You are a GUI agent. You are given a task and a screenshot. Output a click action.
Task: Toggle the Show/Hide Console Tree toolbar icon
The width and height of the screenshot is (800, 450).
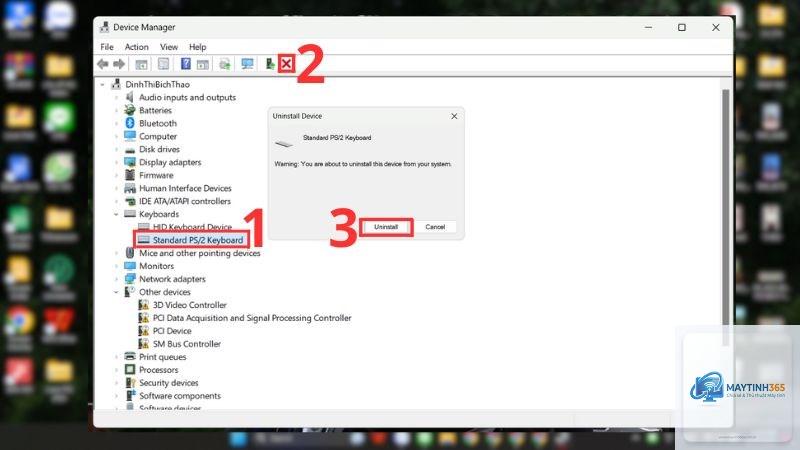pyautogui.click(x=141, y=64)
